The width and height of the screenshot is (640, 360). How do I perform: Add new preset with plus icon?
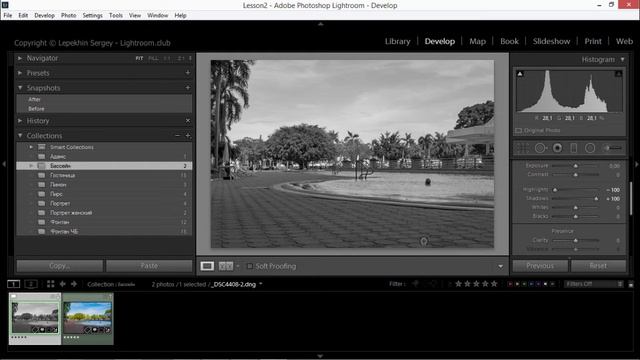(x=188, y=73)
